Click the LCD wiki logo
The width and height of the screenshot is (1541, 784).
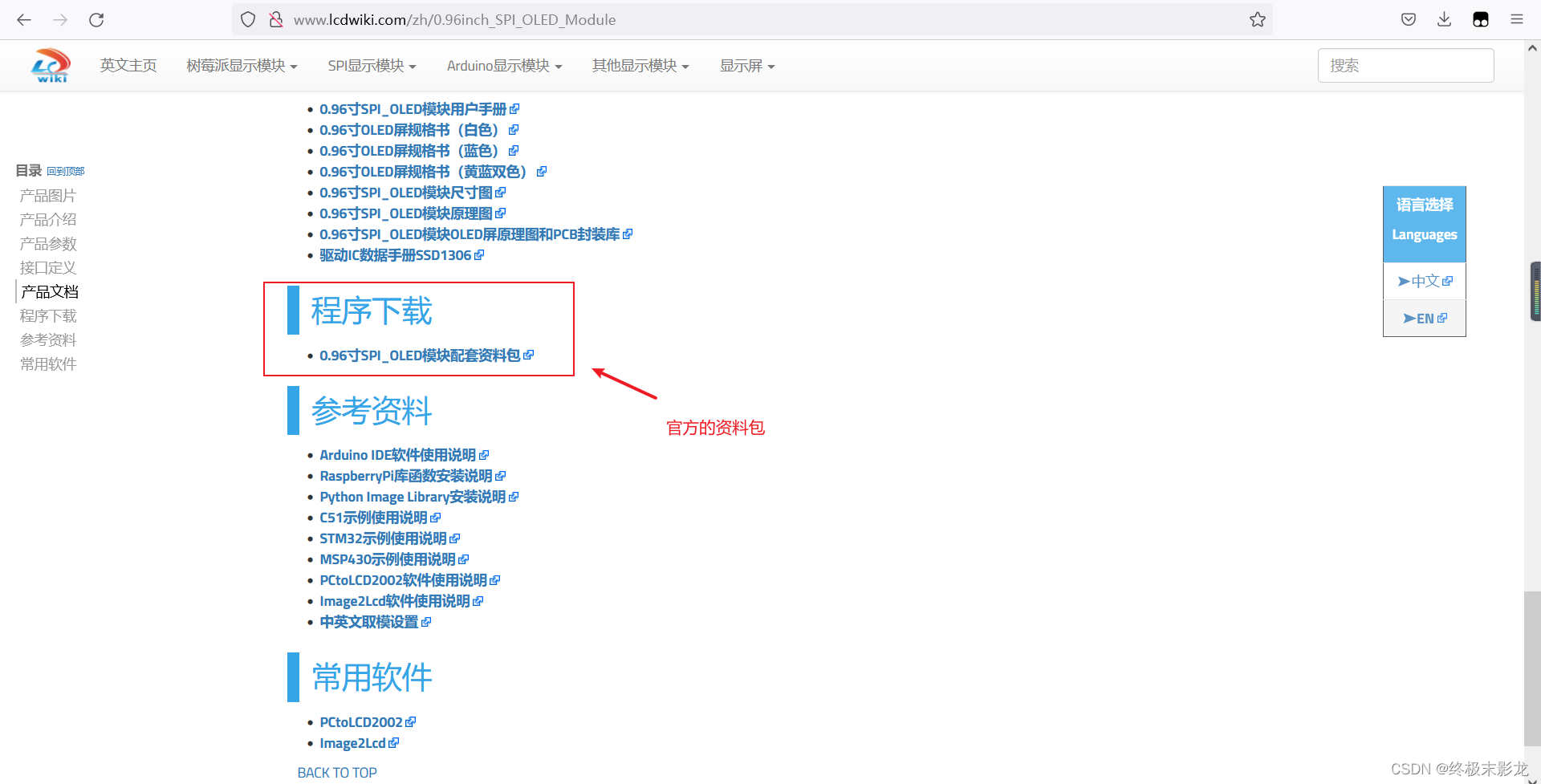coord(51,66)
